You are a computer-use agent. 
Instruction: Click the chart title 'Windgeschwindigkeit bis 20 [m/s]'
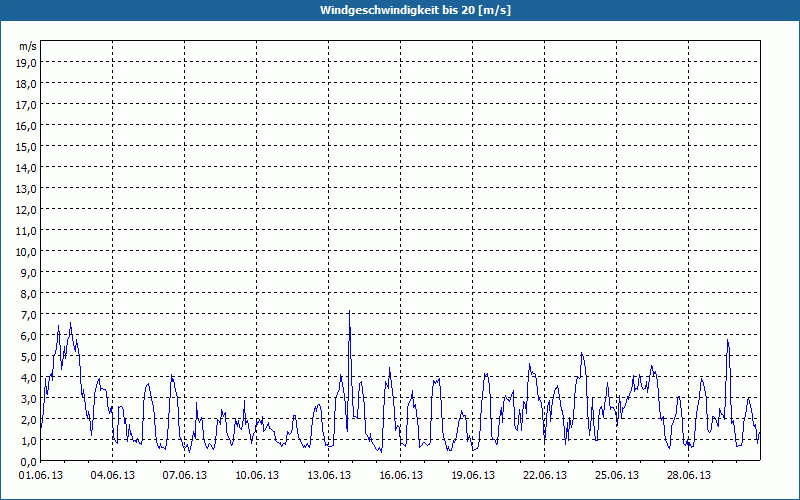pos(415,10)
